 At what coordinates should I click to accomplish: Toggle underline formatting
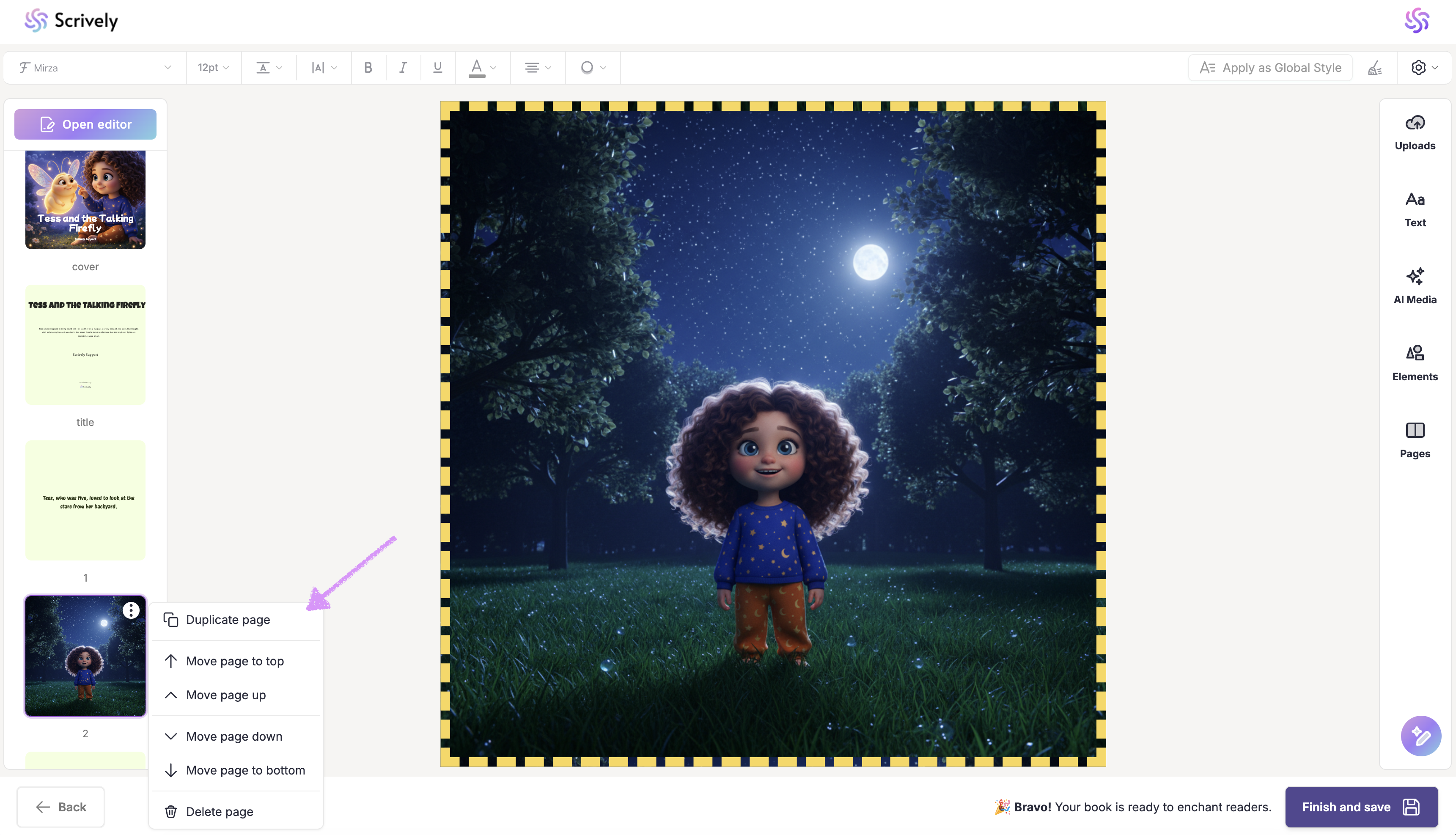(x=437, y=68)
